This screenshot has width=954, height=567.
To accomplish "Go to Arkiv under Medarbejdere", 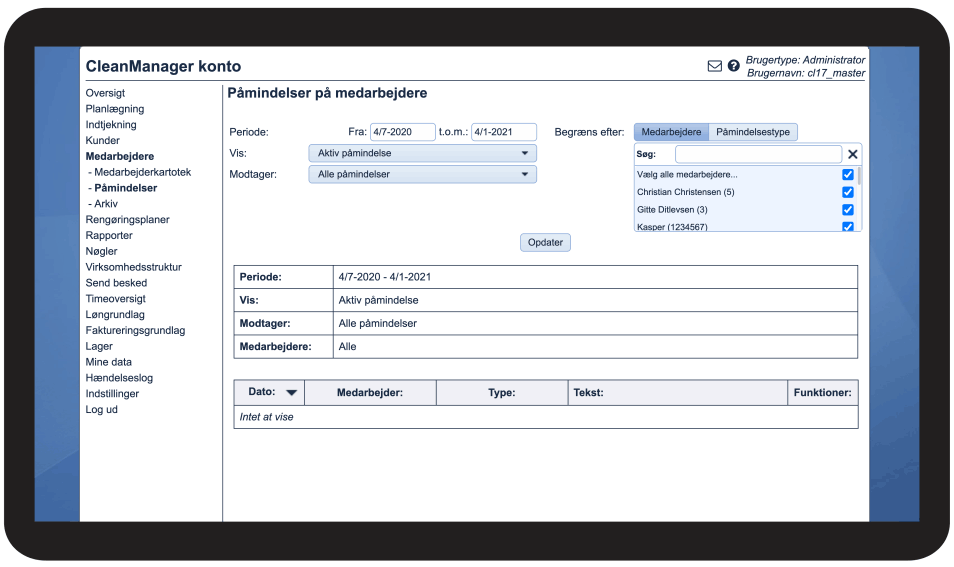I will click(x=106, y=204).
